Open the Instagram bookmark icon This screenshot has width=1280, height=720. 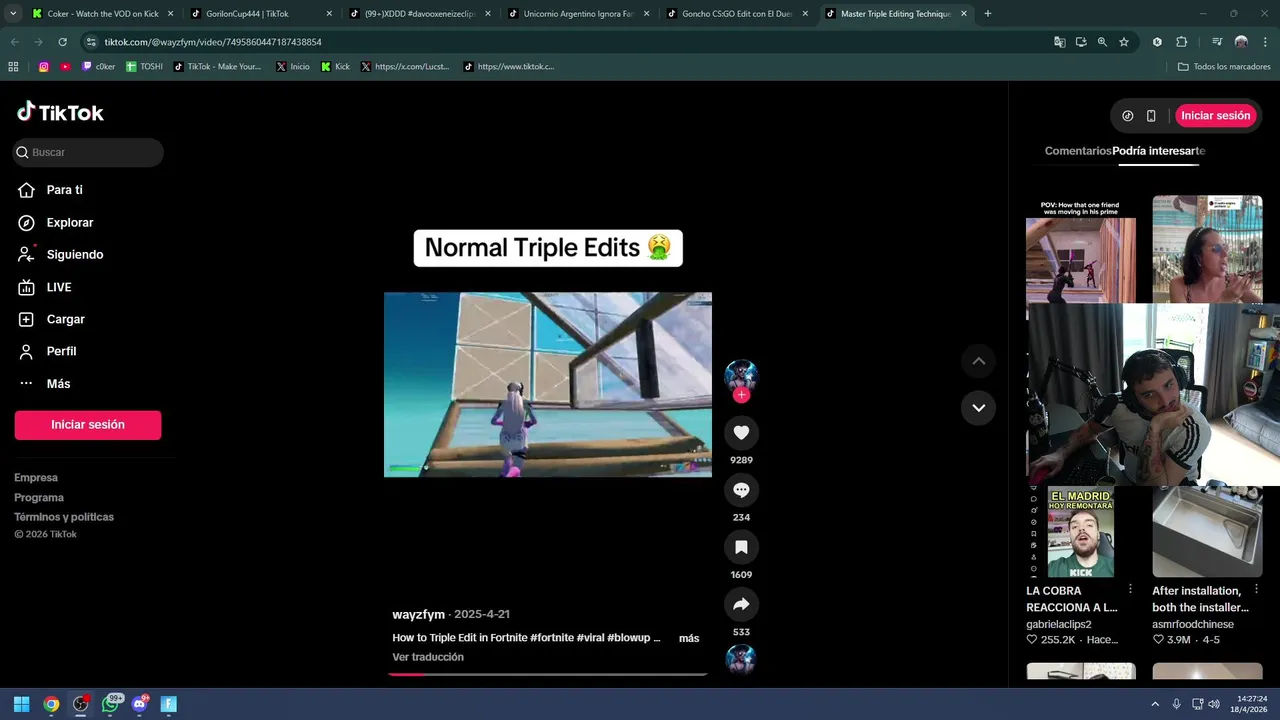(x=44, y=67)
